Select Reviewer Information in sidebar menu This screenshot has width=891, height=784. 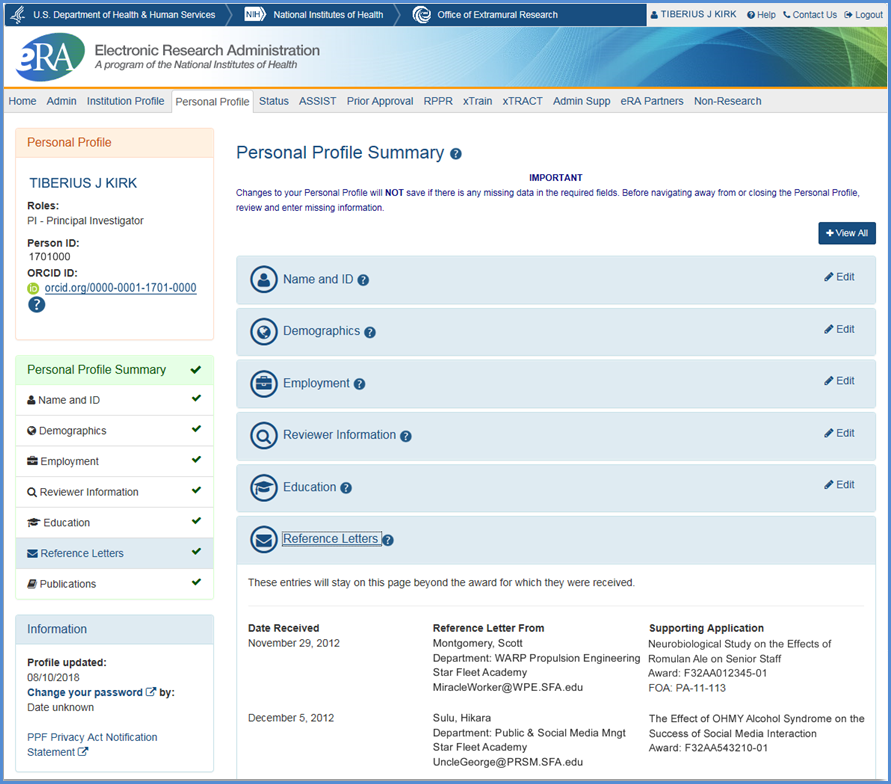114,492
